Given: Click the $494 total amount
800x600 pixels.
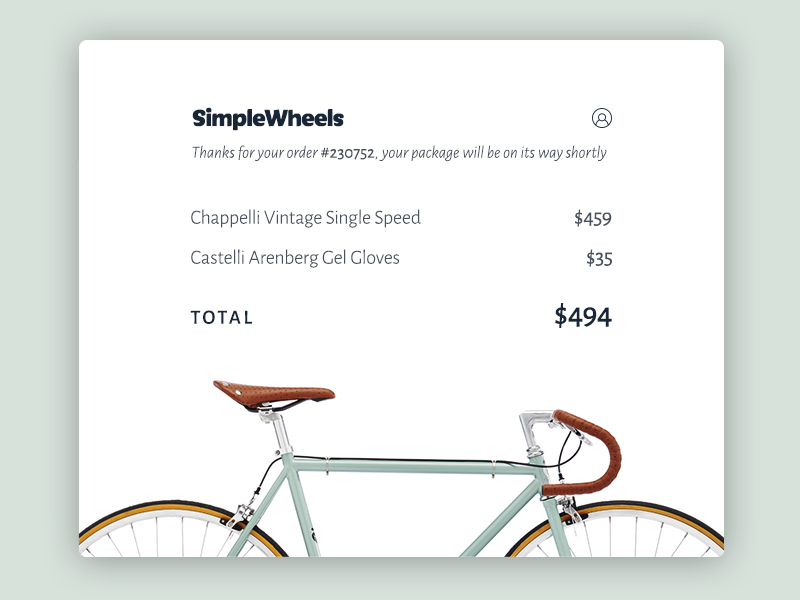Looking at the screenshot, I should [583, 317].
